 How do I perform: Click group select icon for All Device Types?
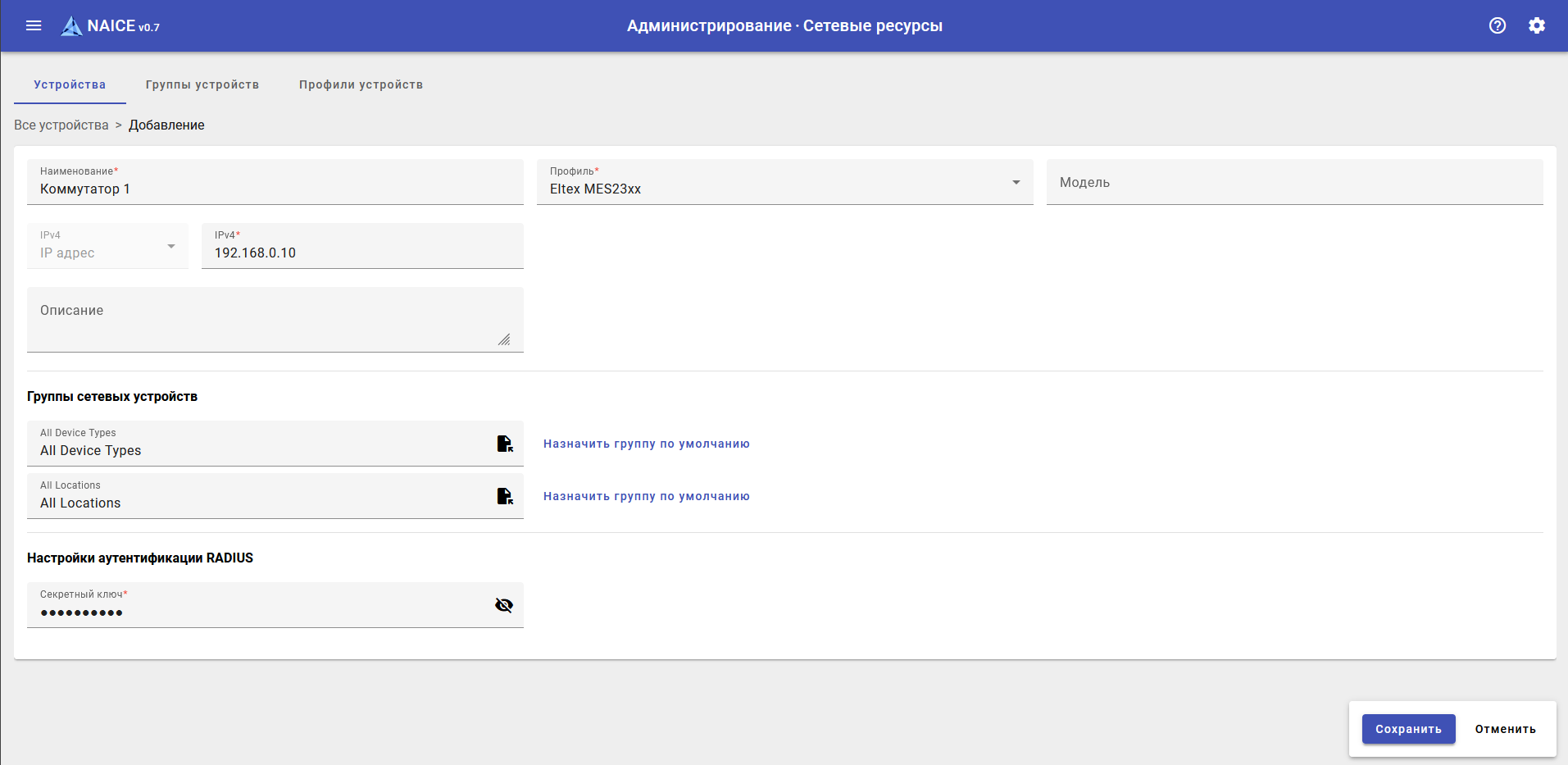tap(505, 444)
